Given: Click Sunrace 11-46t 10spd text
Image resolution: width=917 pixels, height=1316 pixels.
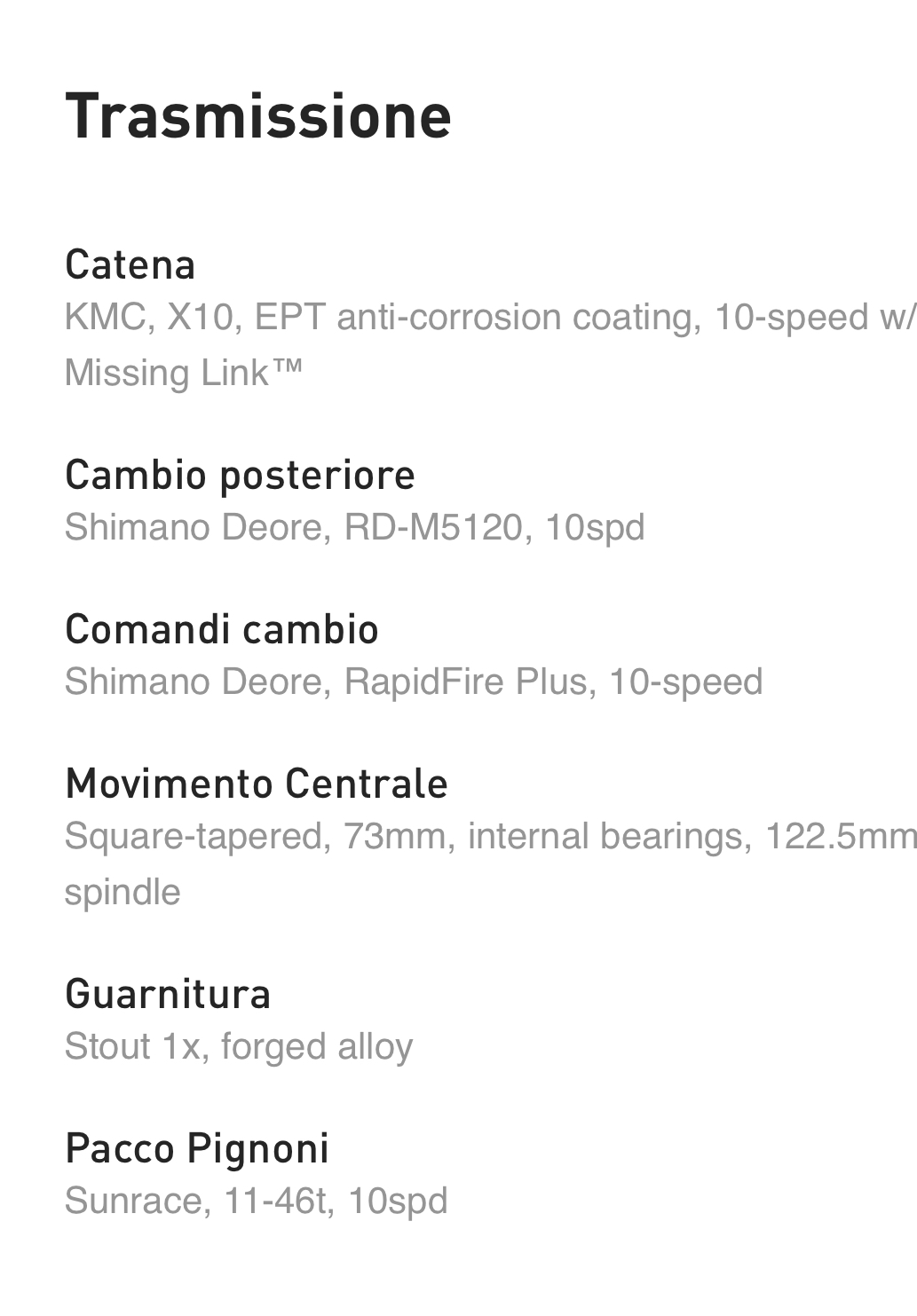Looking at the screenshot, I should [257, 1201].
